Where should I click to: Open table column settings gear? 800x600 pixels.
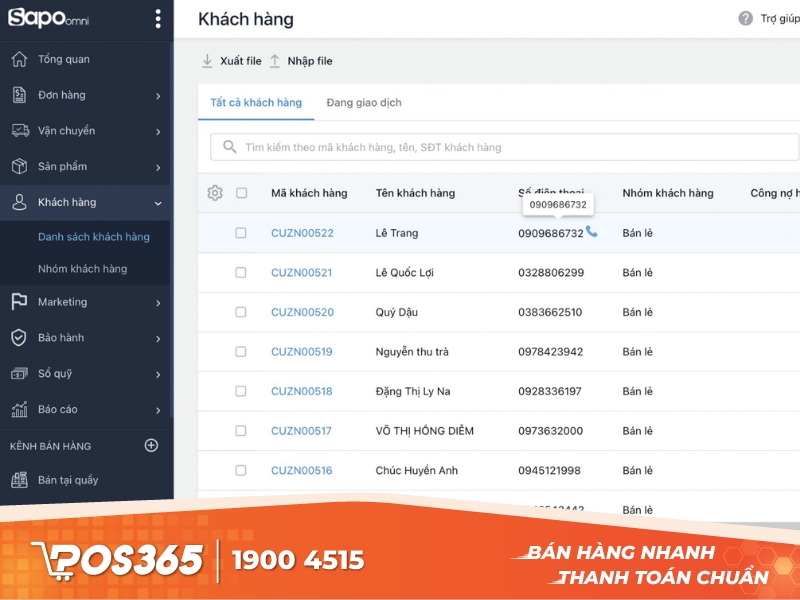click(x=215, y=193)
